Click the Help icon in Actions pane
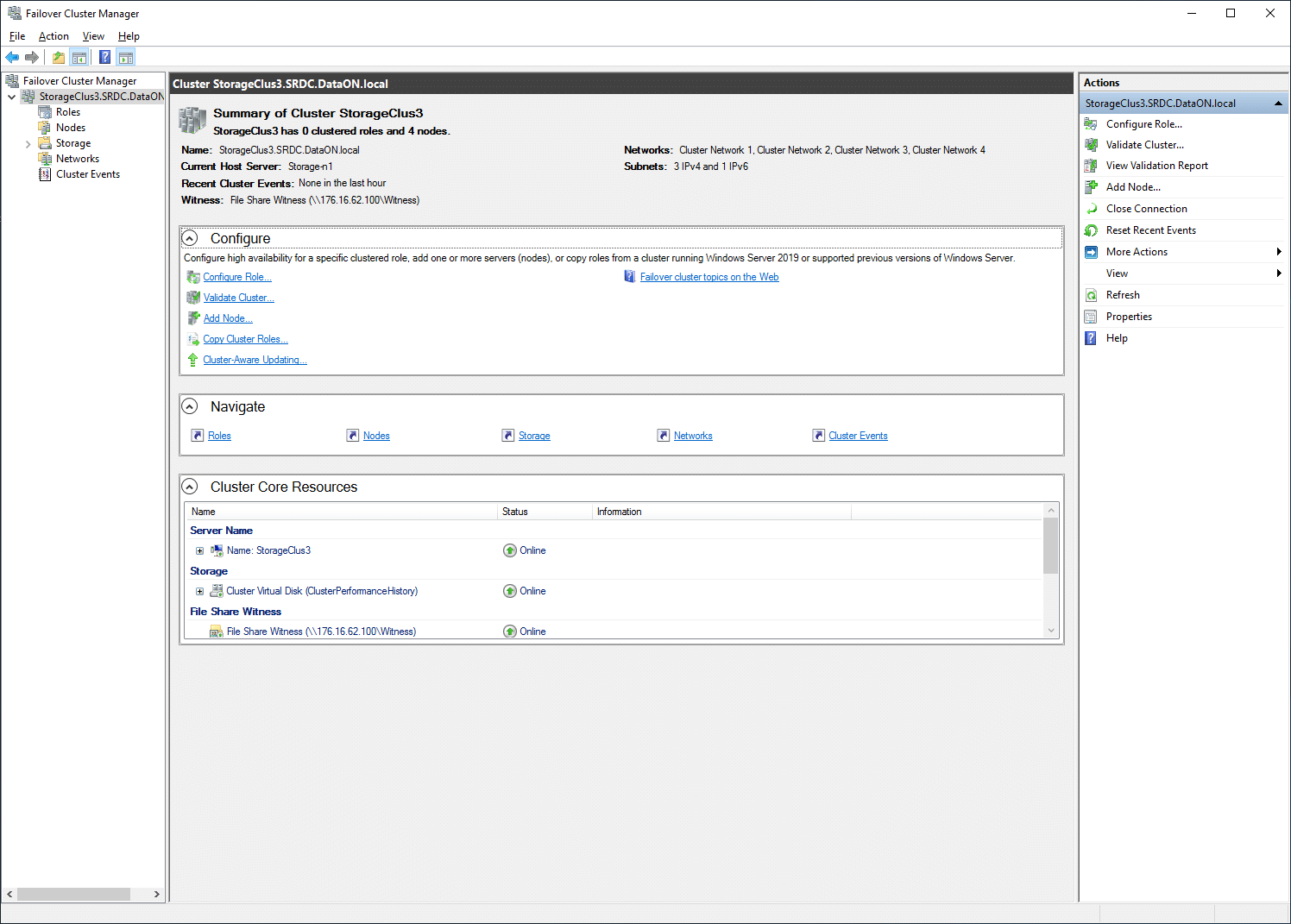Screen dimensions: 1291x924 [1092, 338]
